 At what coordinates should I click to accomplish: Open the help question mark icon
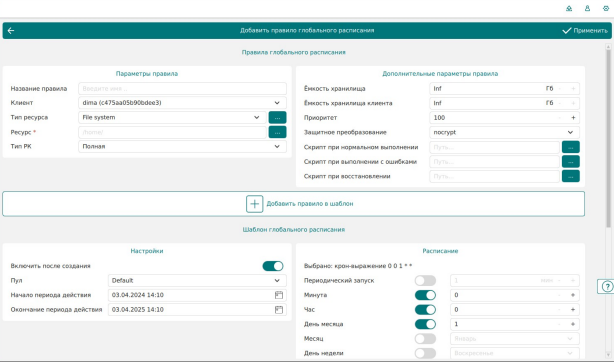[606, 287]
